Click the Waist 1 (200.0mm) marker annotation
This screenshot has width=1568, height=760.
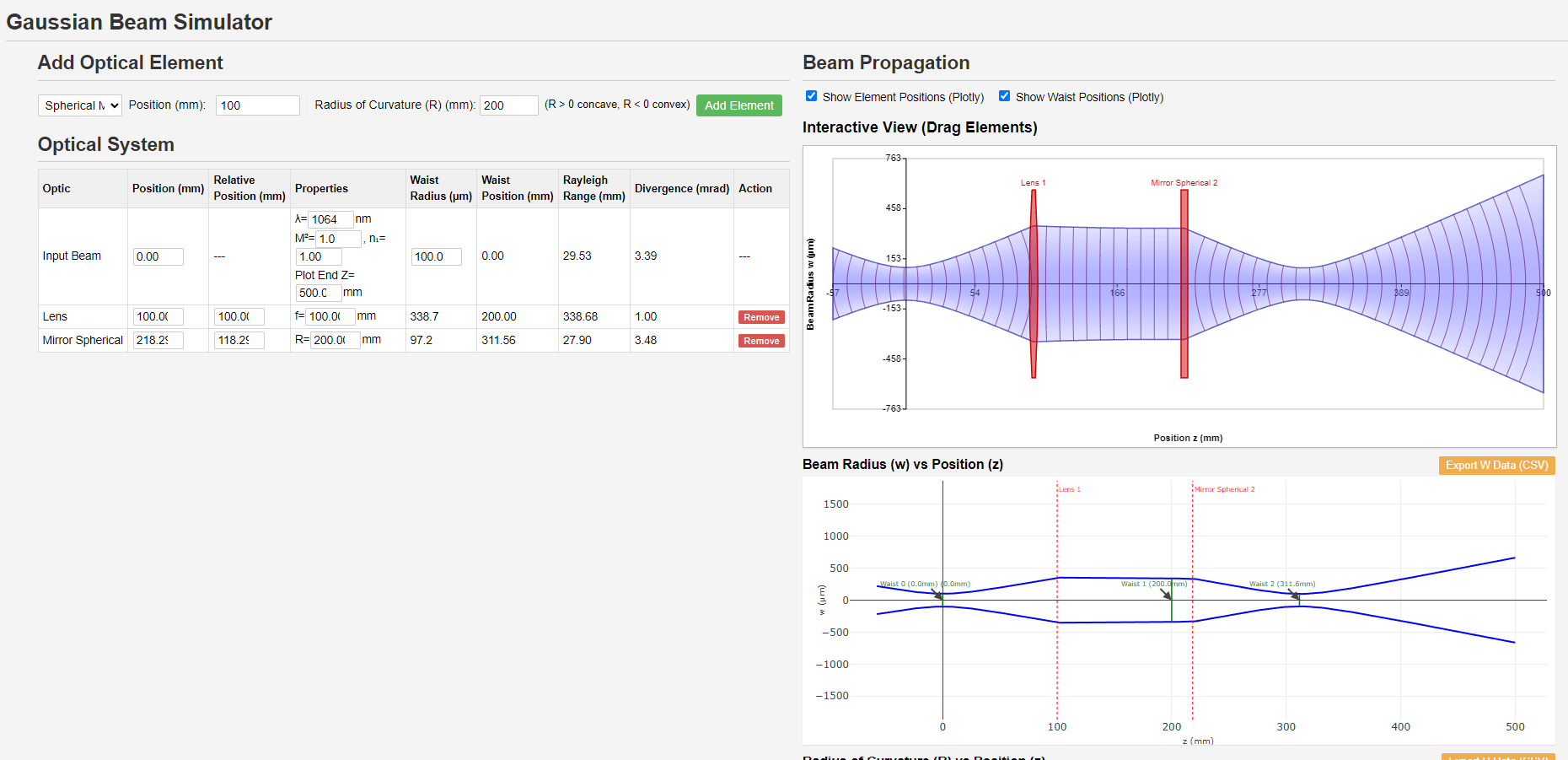1153,583
